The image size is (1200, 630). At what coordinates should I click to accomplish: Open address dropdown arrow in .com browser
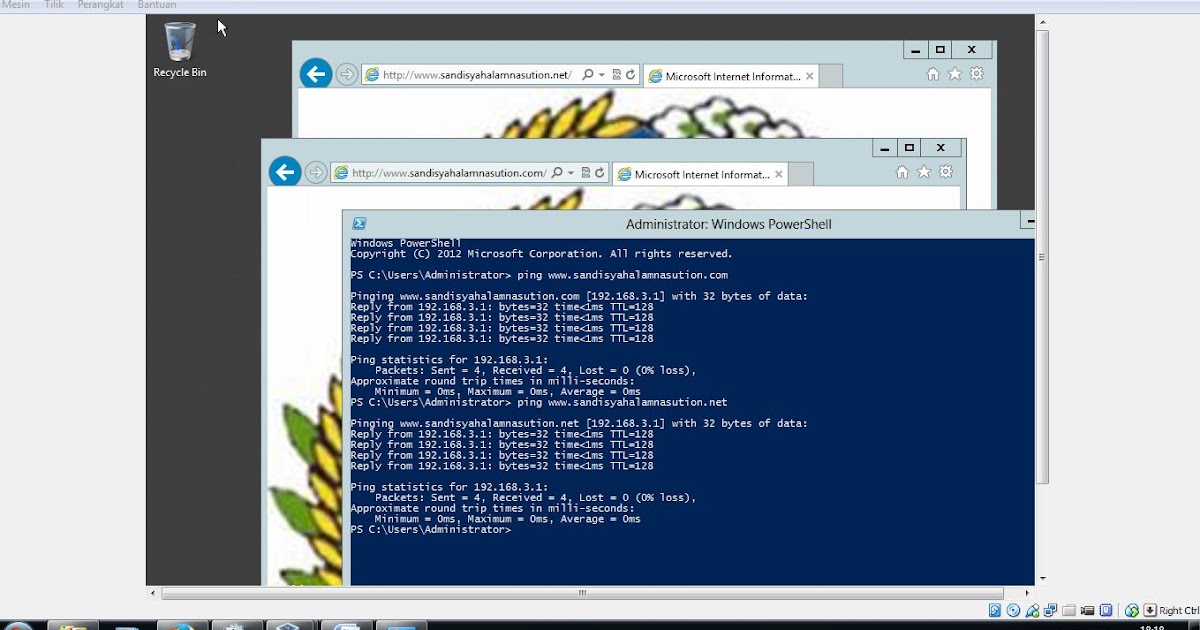[570, 173]
